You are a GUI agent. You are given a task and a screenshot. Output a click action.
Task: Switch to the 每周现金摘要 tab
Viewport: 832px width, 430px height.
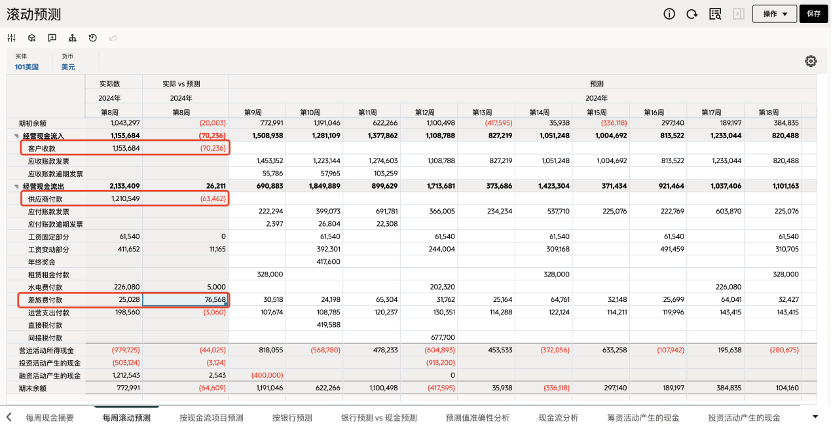coord(50,417)
